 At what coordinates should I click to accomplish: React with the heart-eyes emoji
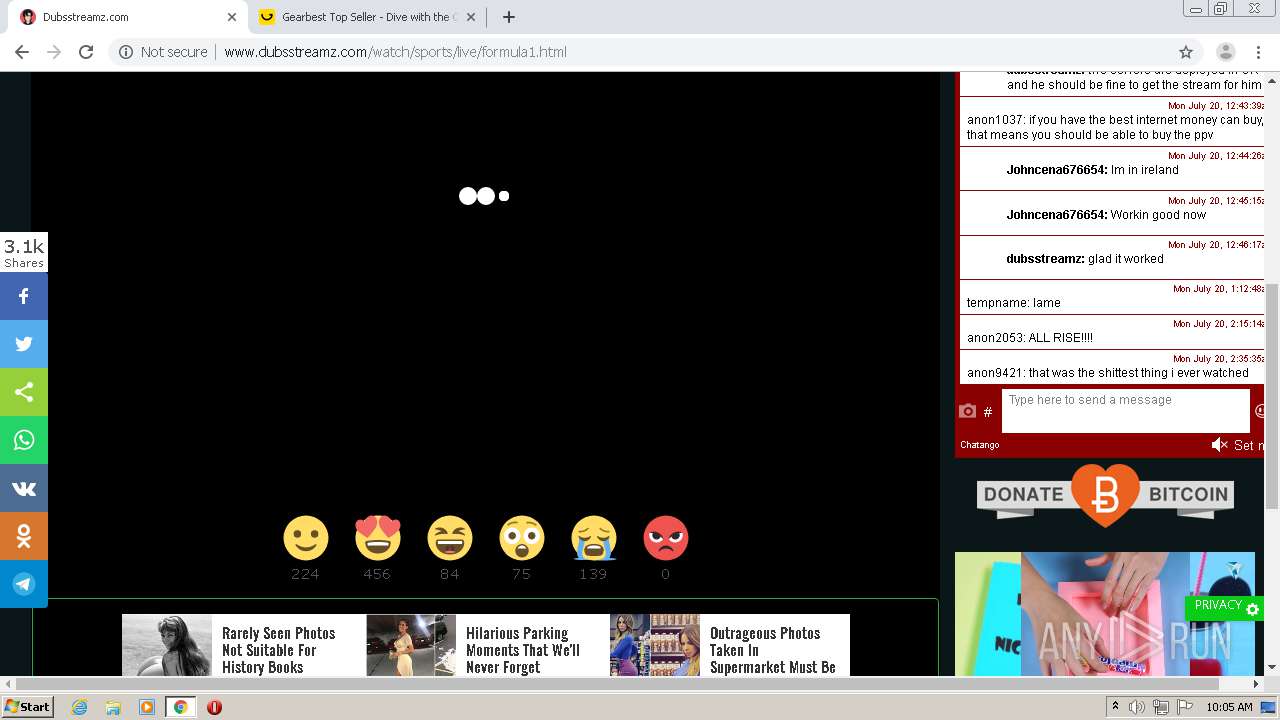click(378, 538)
